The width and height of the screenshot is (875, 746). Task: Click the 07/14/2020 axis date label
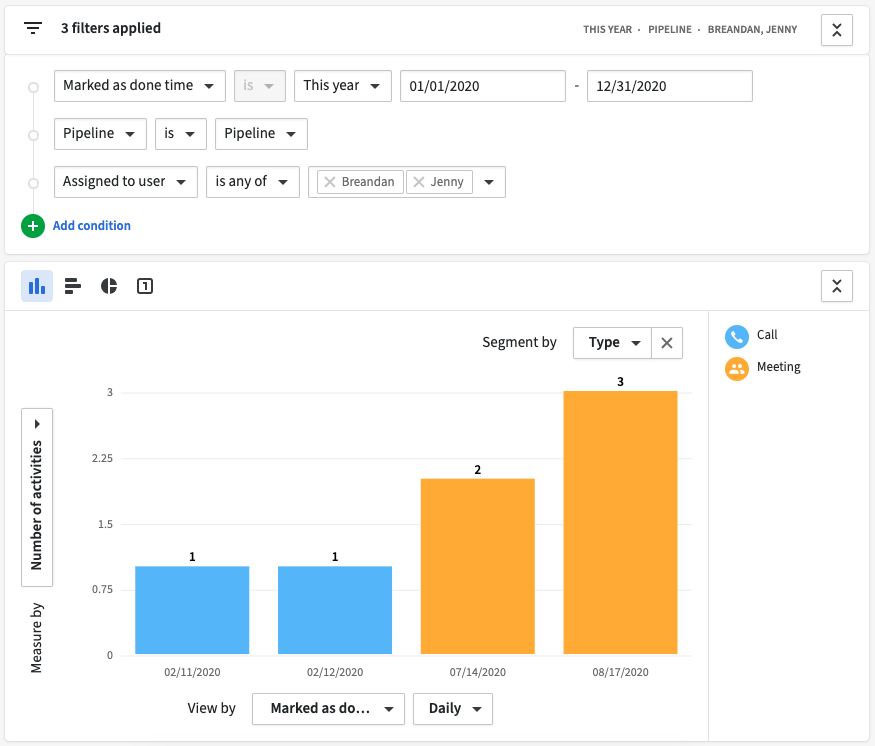[478, 672]
